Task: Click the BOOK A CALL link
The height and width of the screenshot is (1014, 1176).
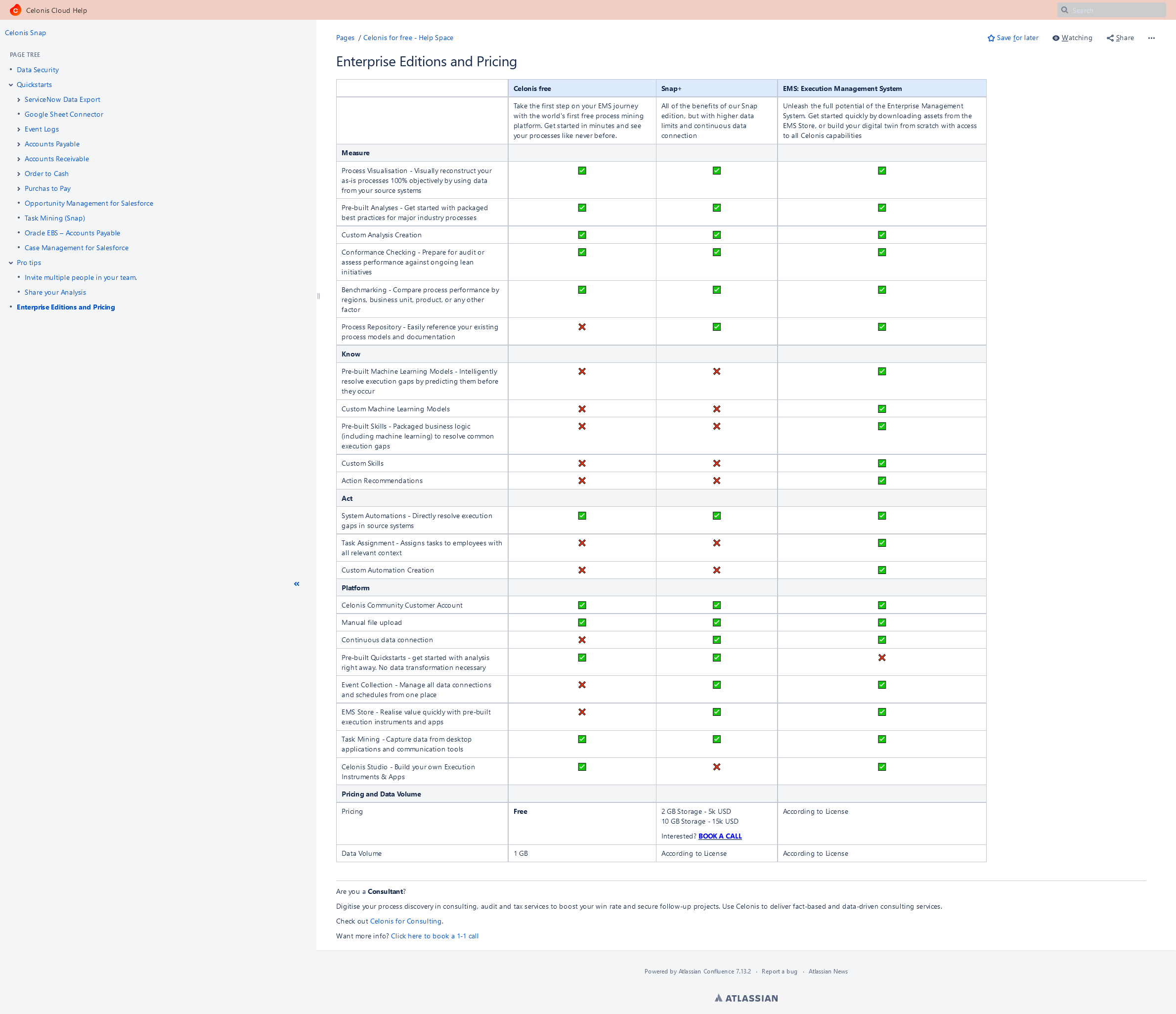Action: 720,836
